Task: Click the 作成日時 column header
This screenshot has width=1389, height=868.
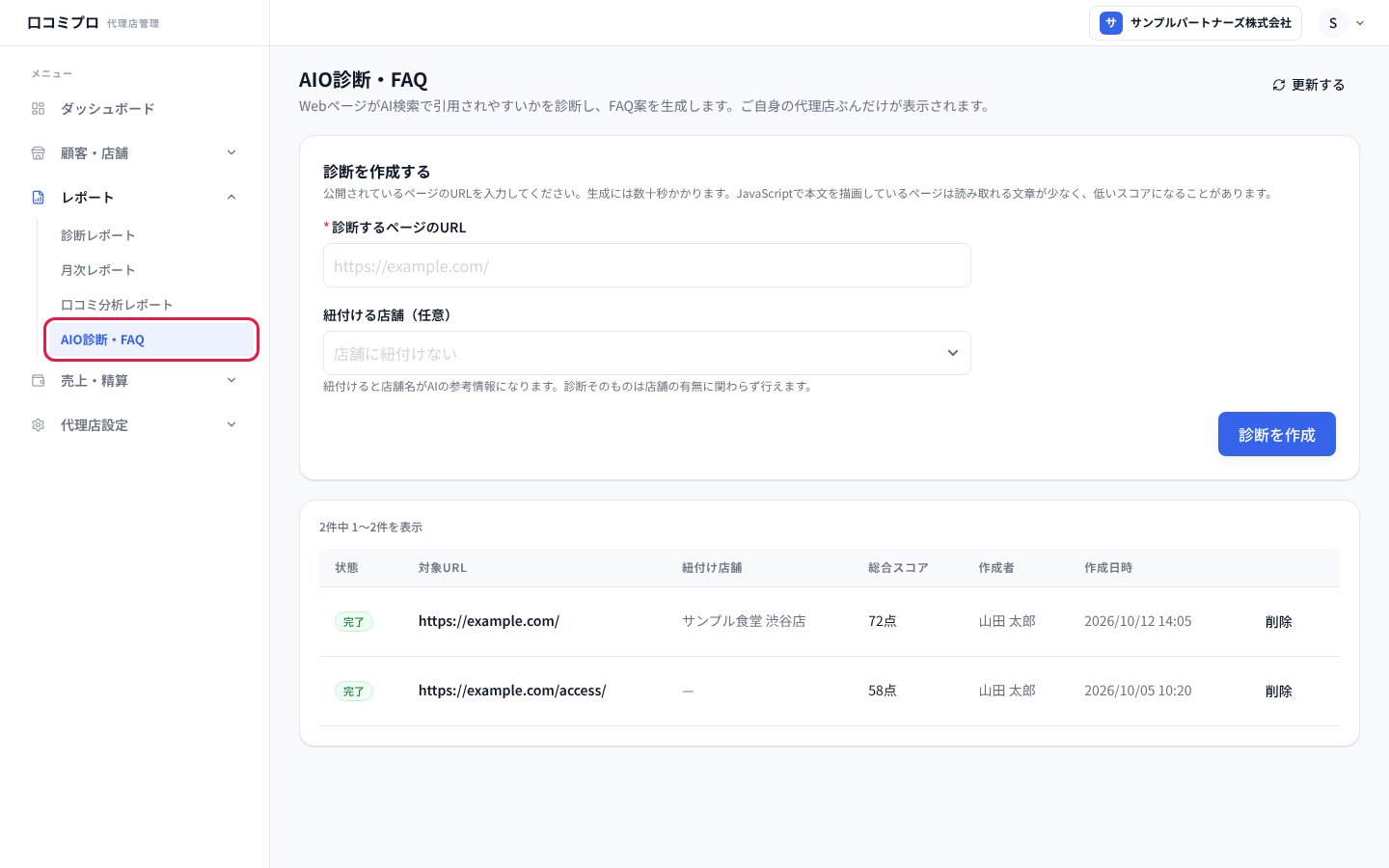Action: pyautogui.click(x=1108, y=568)
